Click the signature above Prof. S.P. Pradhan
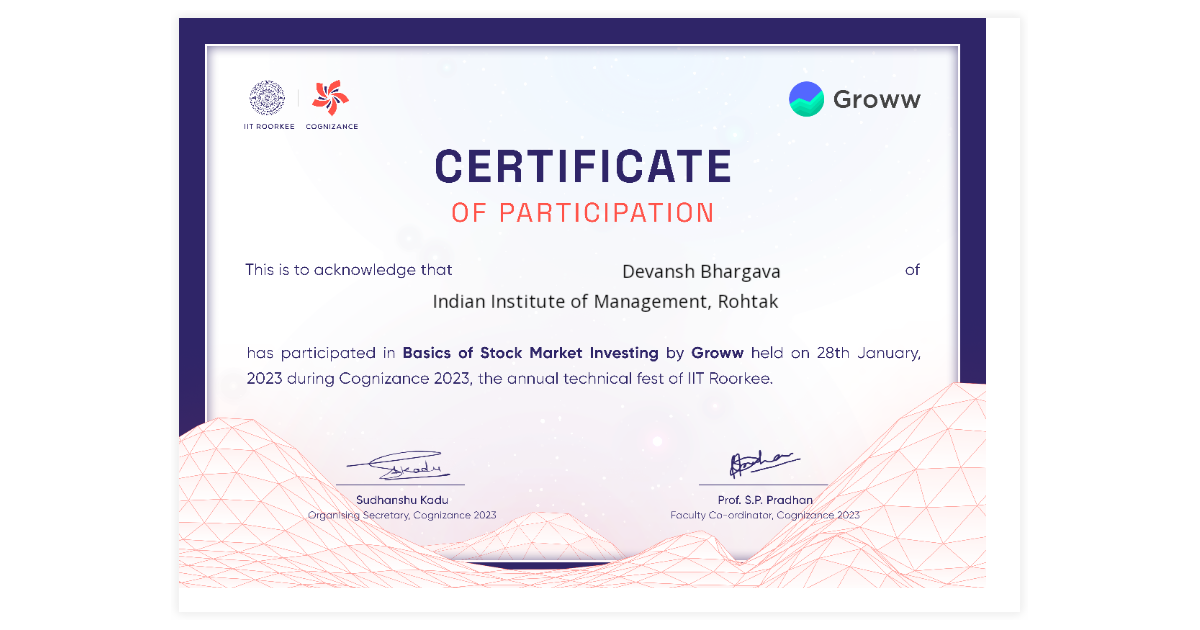The width and height of the screenshot is (1200, 630). pyautogui.click(x=763, y=463)
